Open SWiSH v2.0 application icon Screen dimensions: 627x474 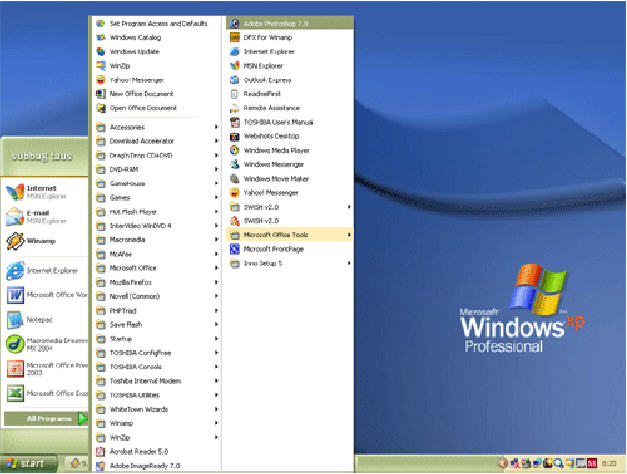coord(235,220)
